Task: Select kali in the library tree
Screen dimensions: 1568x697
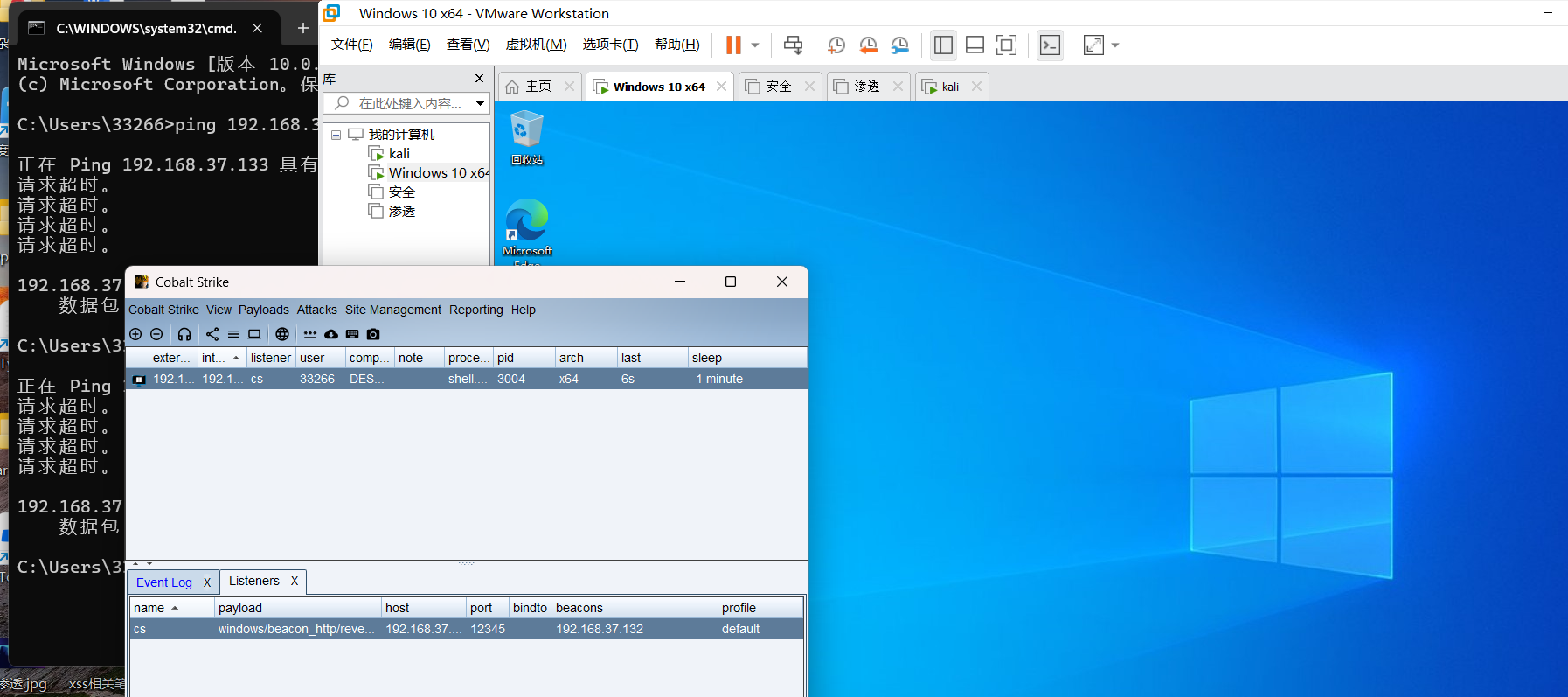Action: 399,154
